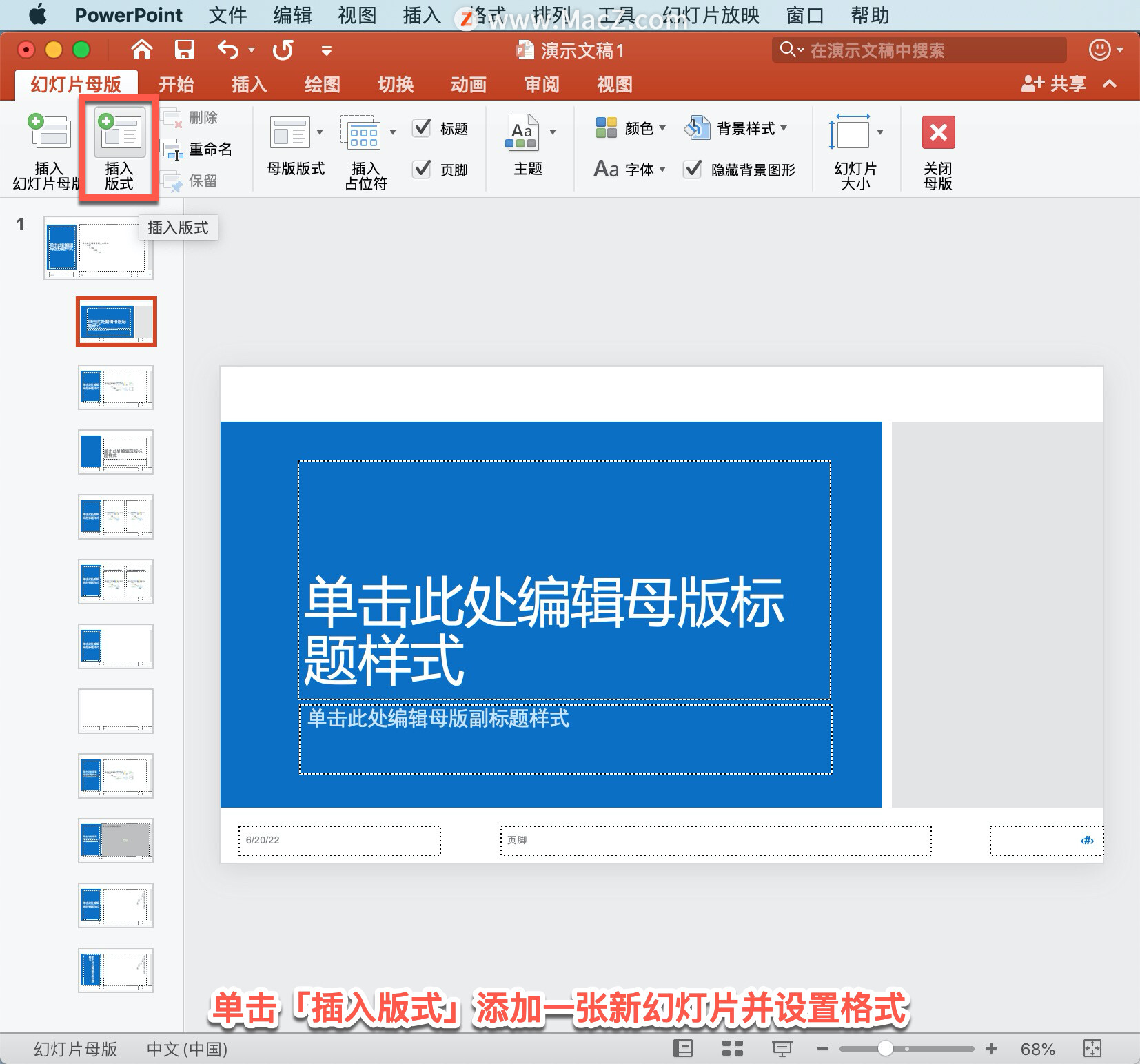
Task: Fit slide to window icon
Action: 1092,1048
